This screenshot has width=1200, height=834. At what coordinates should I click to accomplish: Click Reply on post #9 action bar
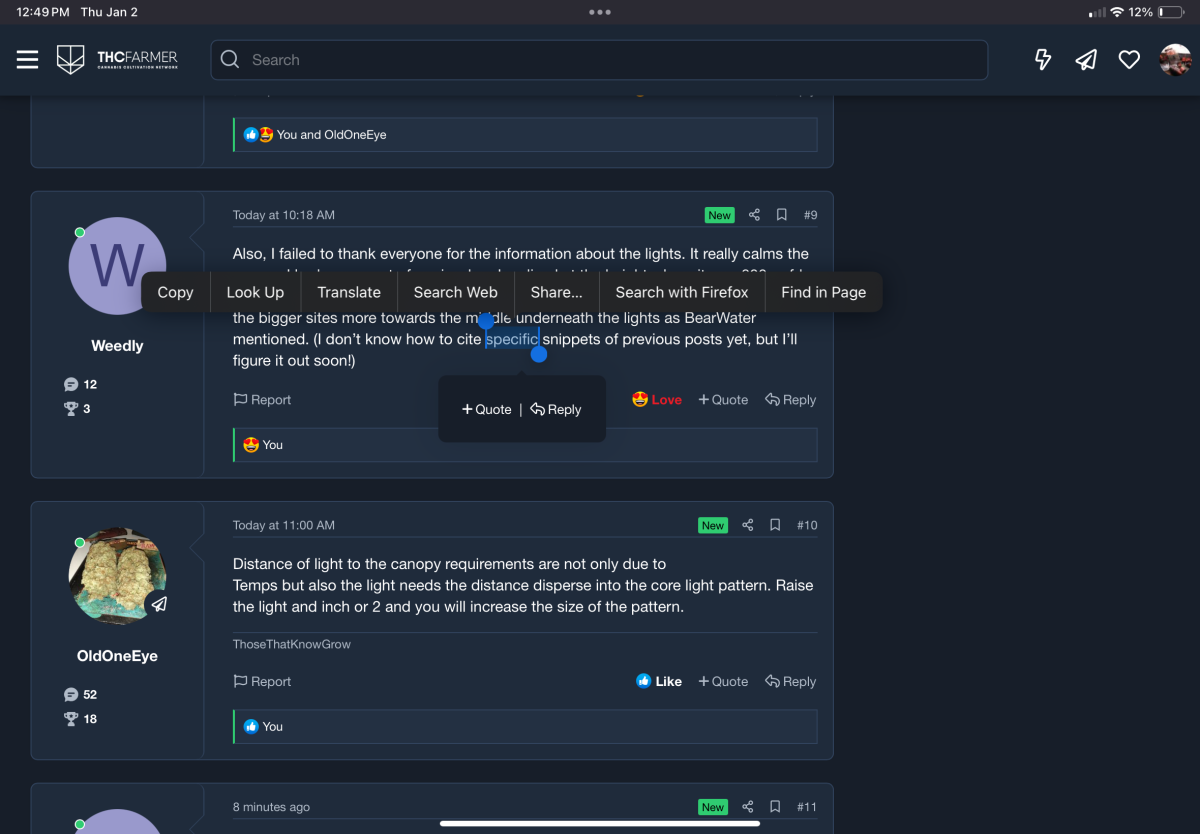pyautogui.click(x=791, y=400)
